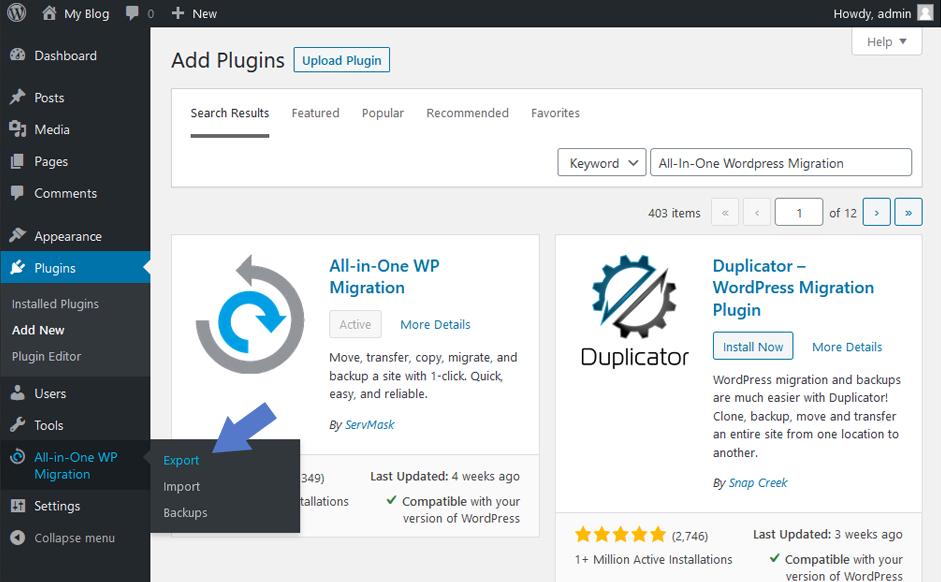Open the ServMask author link
941x582 pixels.
[369, 424]
